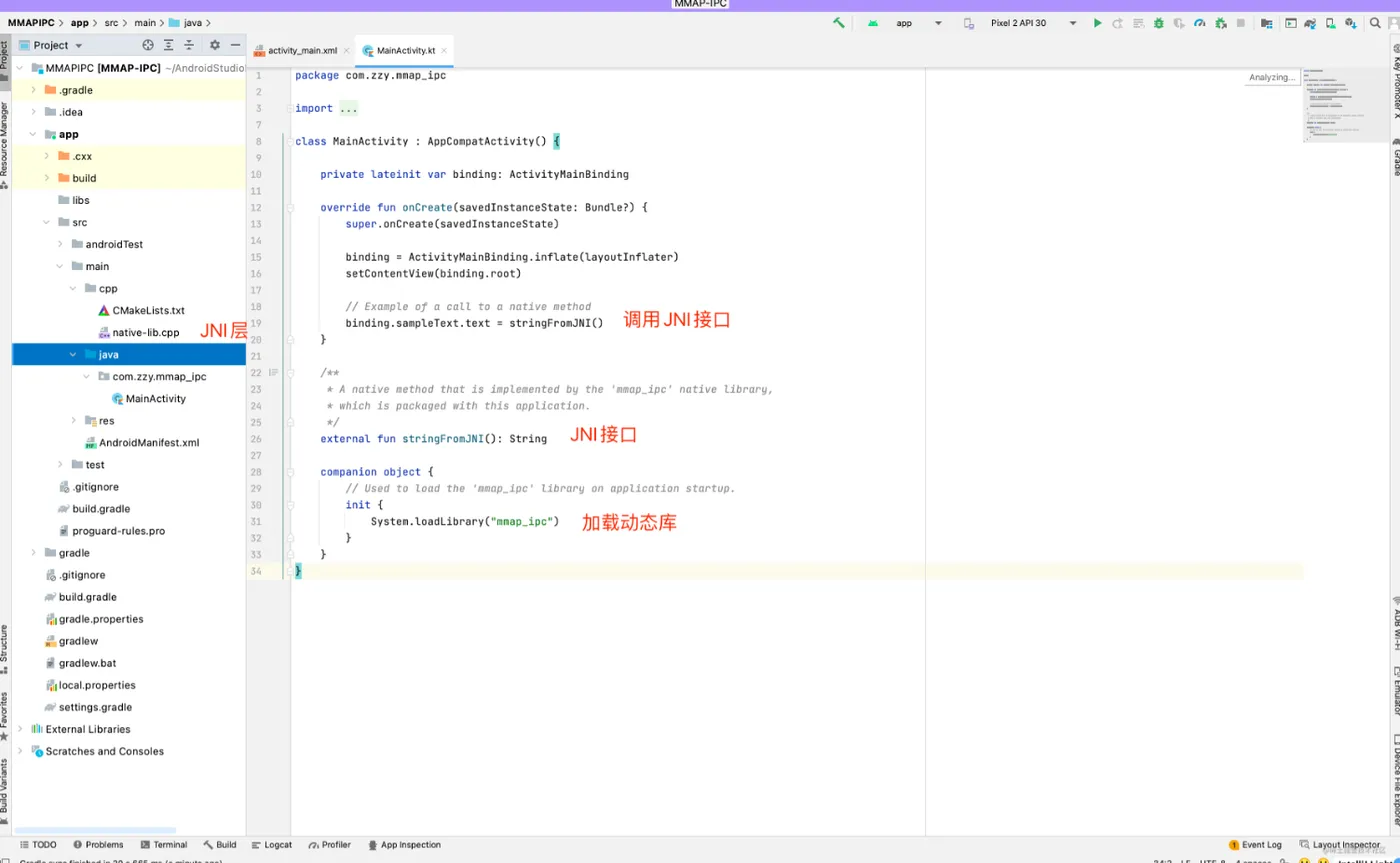
Task: Click the Project panel horizontal scrollbar
Action: pos(95,830)
